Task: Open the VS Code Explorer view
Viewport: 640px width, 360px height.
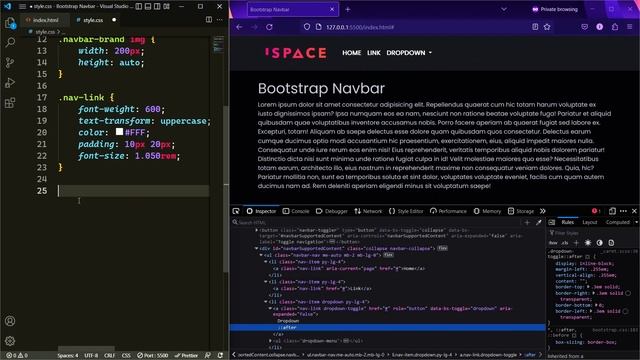Action: pyautogui.click(x=10, y=23)
